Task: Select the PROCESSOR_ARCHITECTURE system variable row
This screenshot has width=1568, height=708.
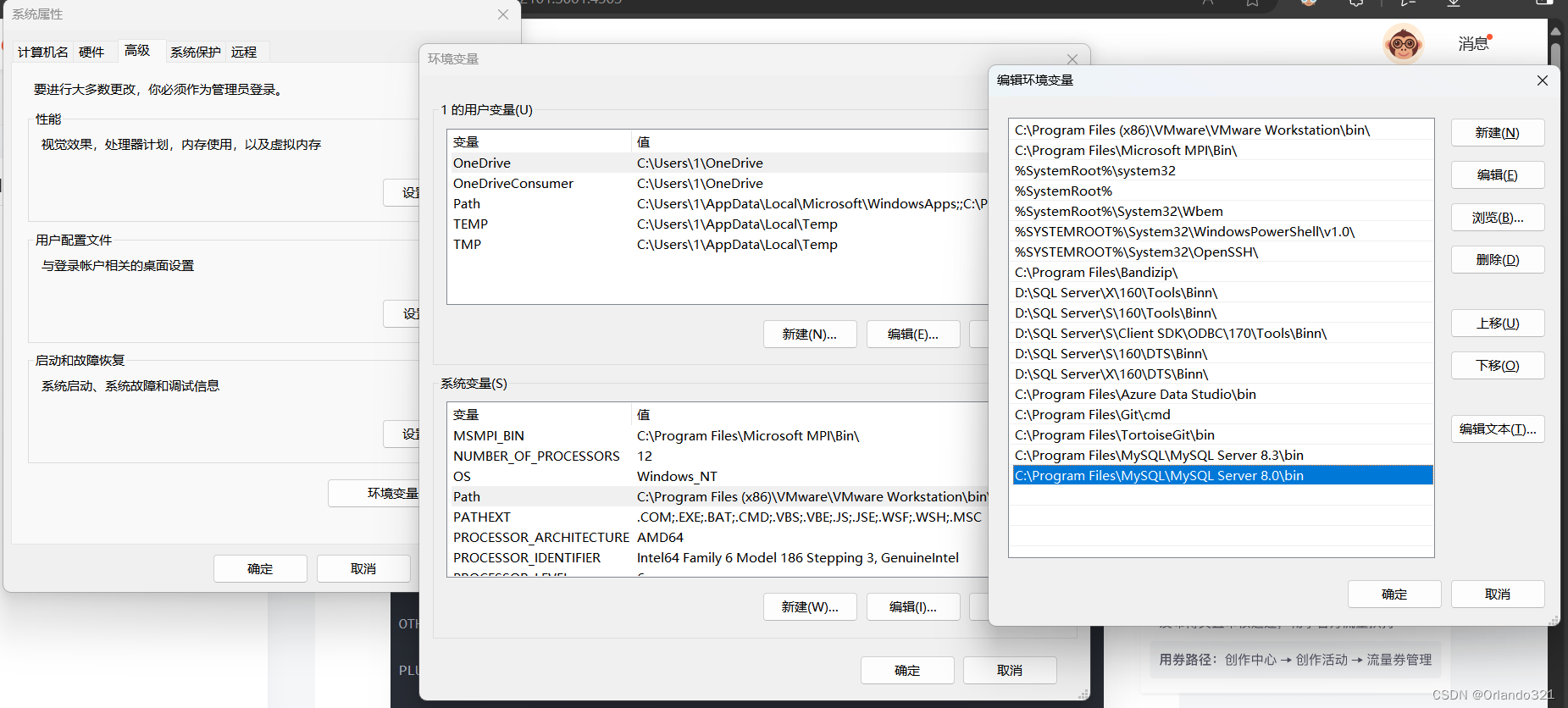Action: coord(718,537)
